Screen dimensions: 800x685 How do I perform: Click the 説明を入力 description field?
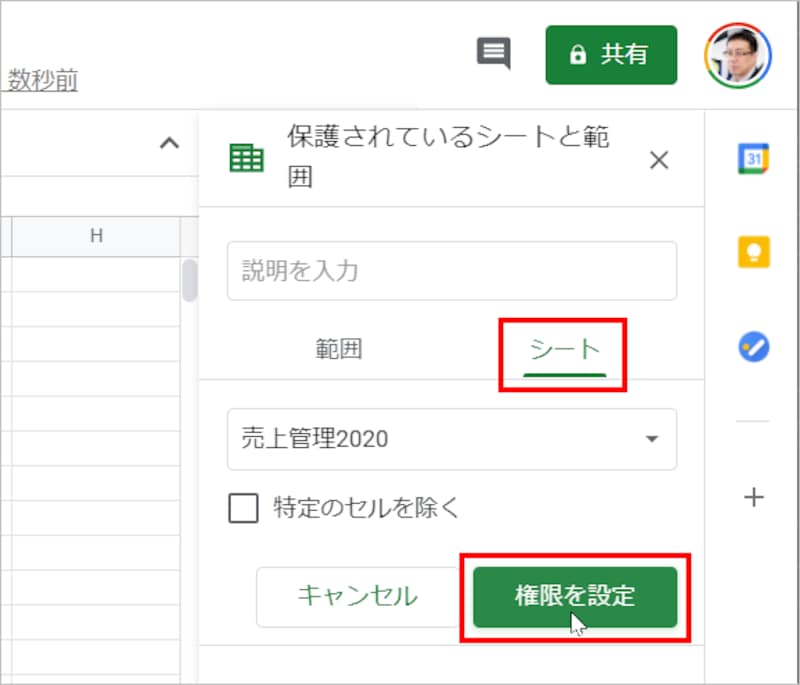point(450,271)
